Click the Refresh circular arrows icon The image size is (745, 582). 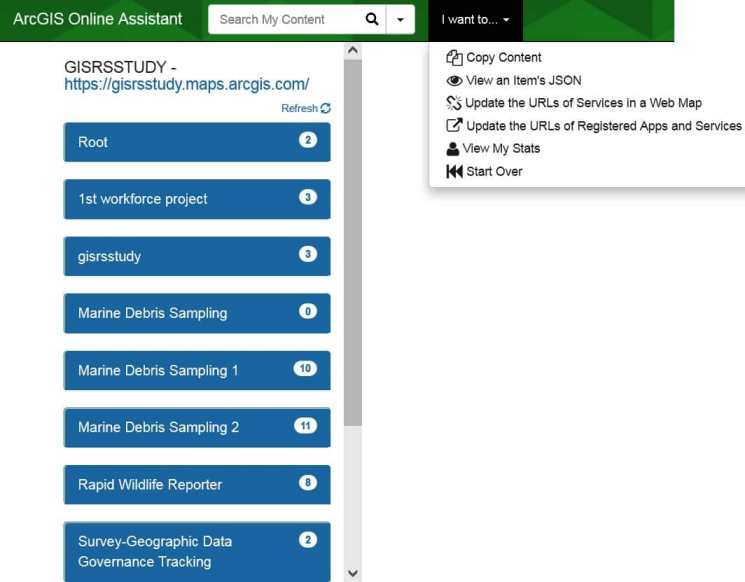[x=325, y=108]
